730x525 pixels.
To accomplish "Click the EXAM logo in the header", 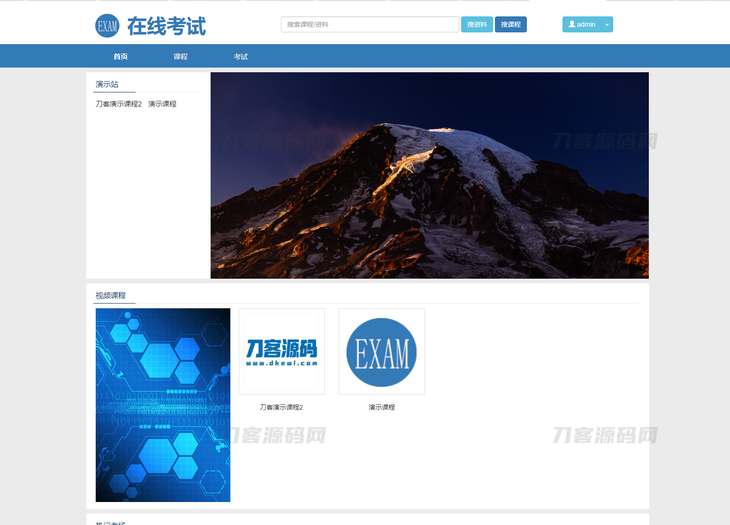I will (107, 25).
